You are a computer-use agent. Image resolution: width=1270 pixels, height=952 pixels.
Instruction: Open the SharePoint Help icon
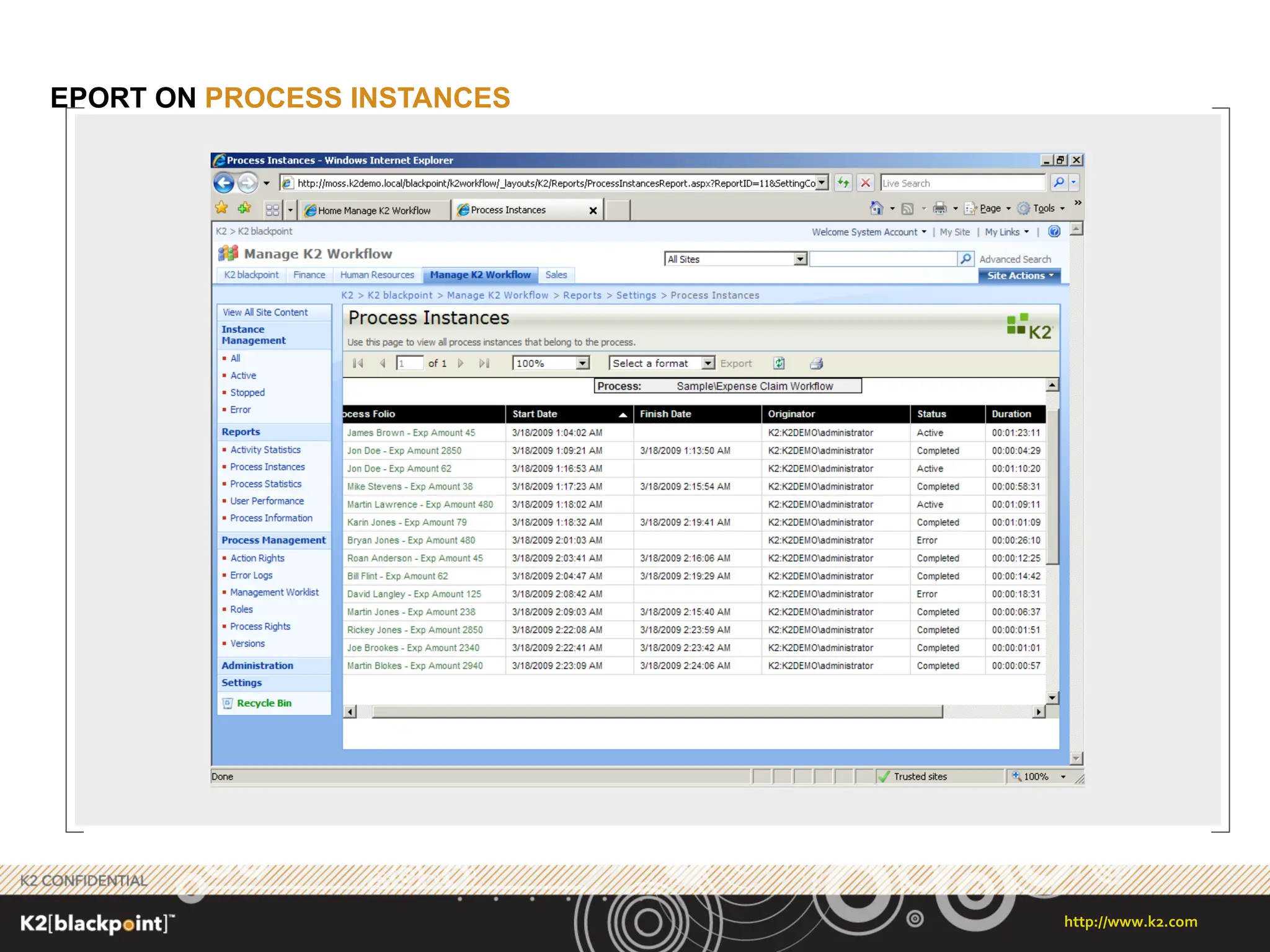1054,232
